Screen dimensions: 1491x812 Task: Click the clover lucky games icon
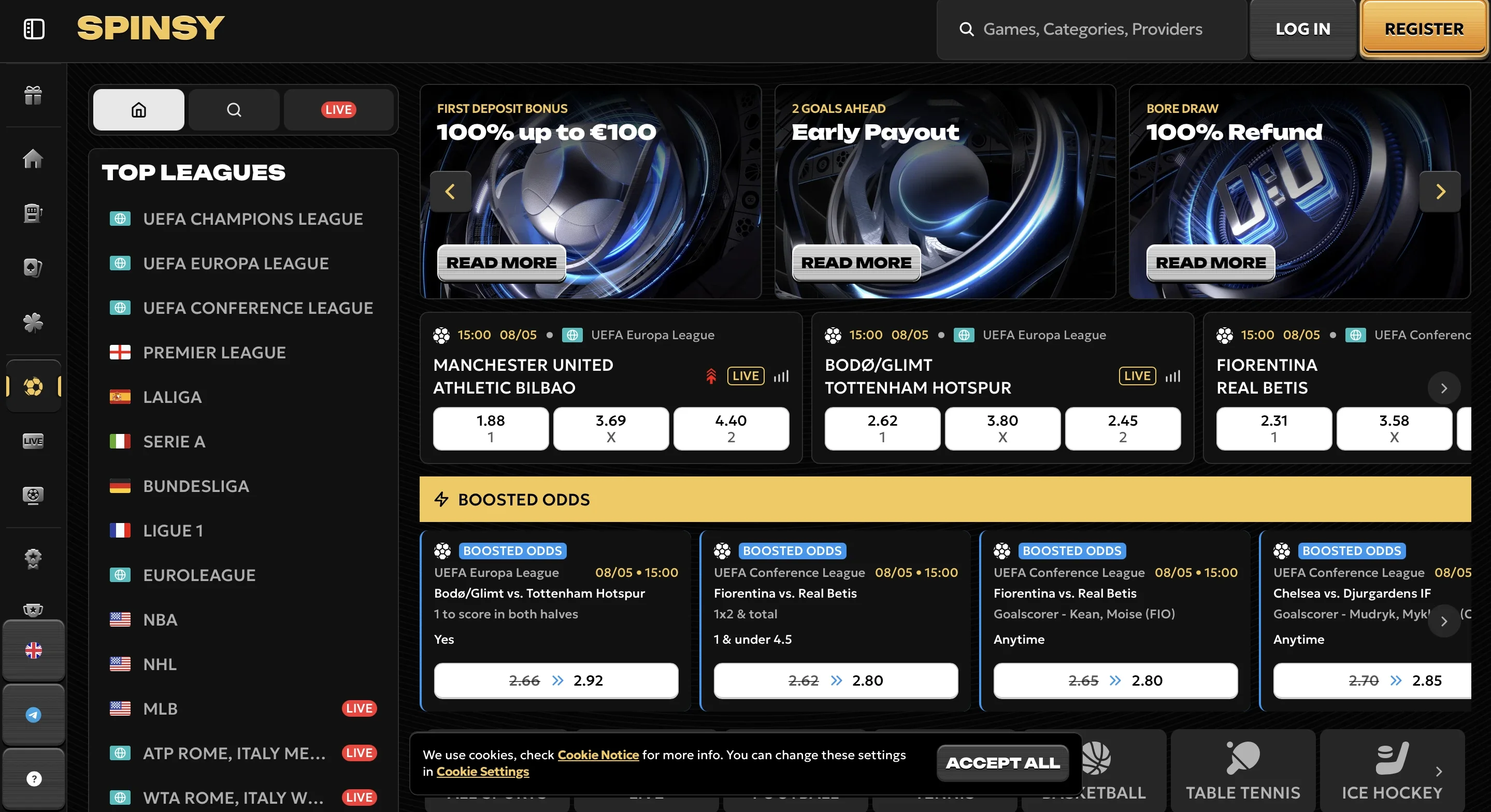click(33, 323)
